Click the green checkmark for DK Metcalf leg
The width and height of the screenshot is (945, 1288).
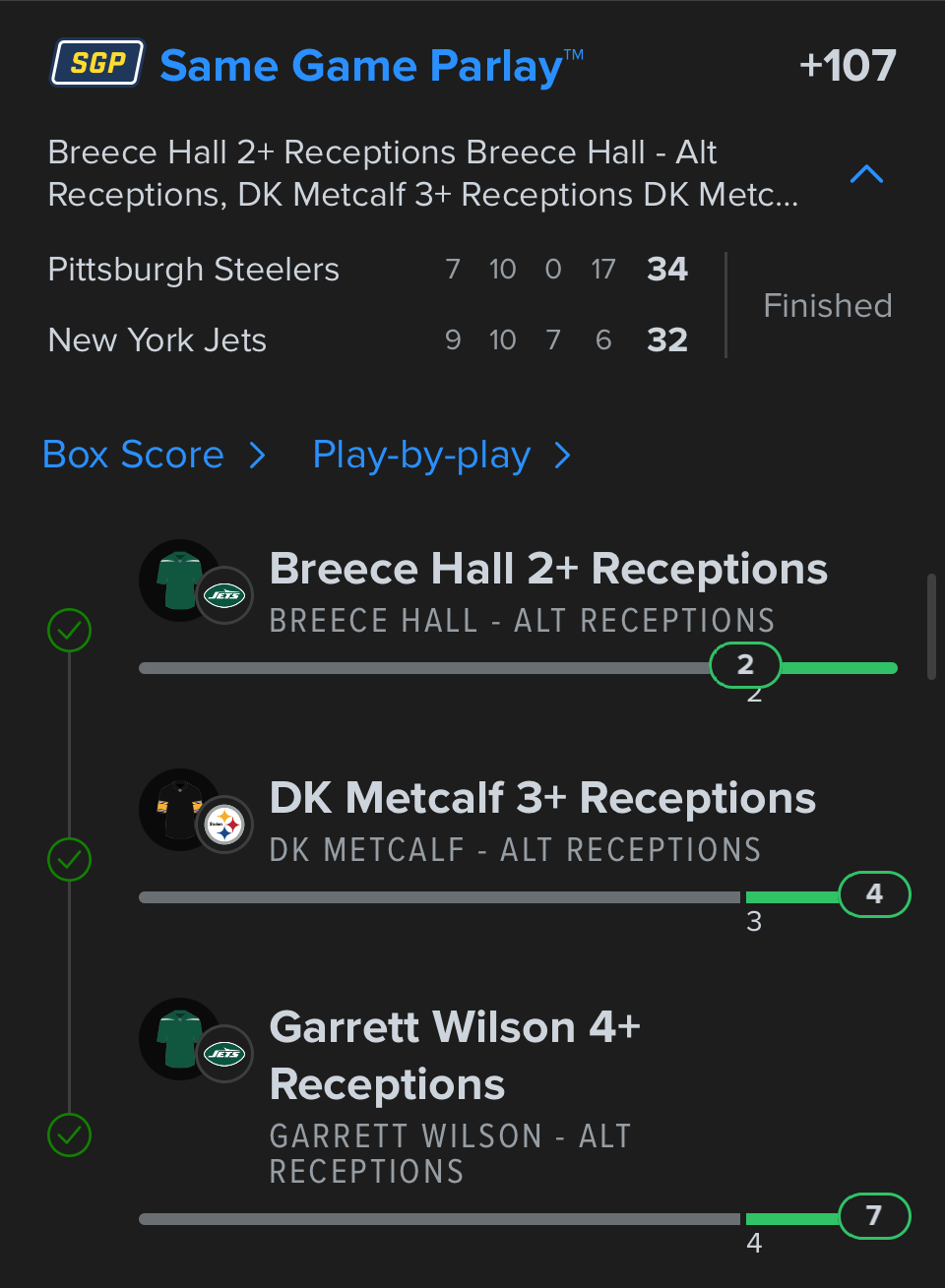(x=70, y=859)
